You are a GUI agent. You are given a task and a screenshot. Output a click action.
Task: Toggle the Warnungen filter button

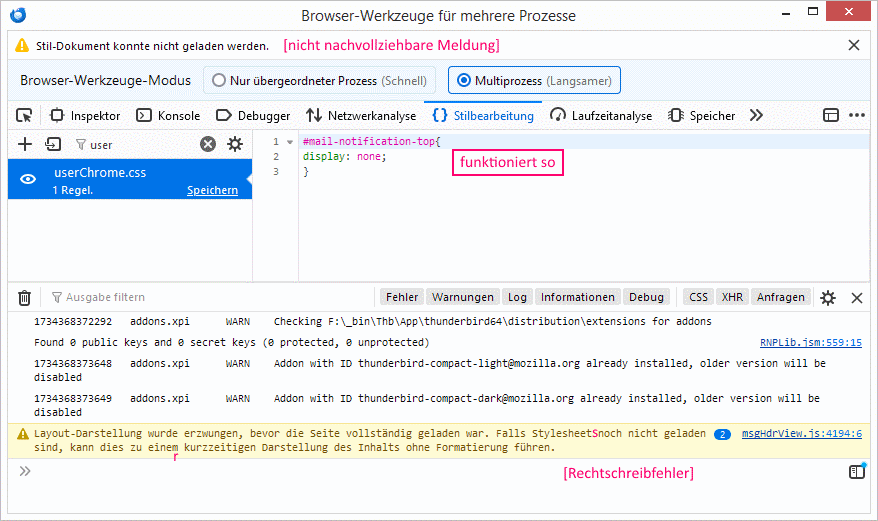(x=463, y=297)
